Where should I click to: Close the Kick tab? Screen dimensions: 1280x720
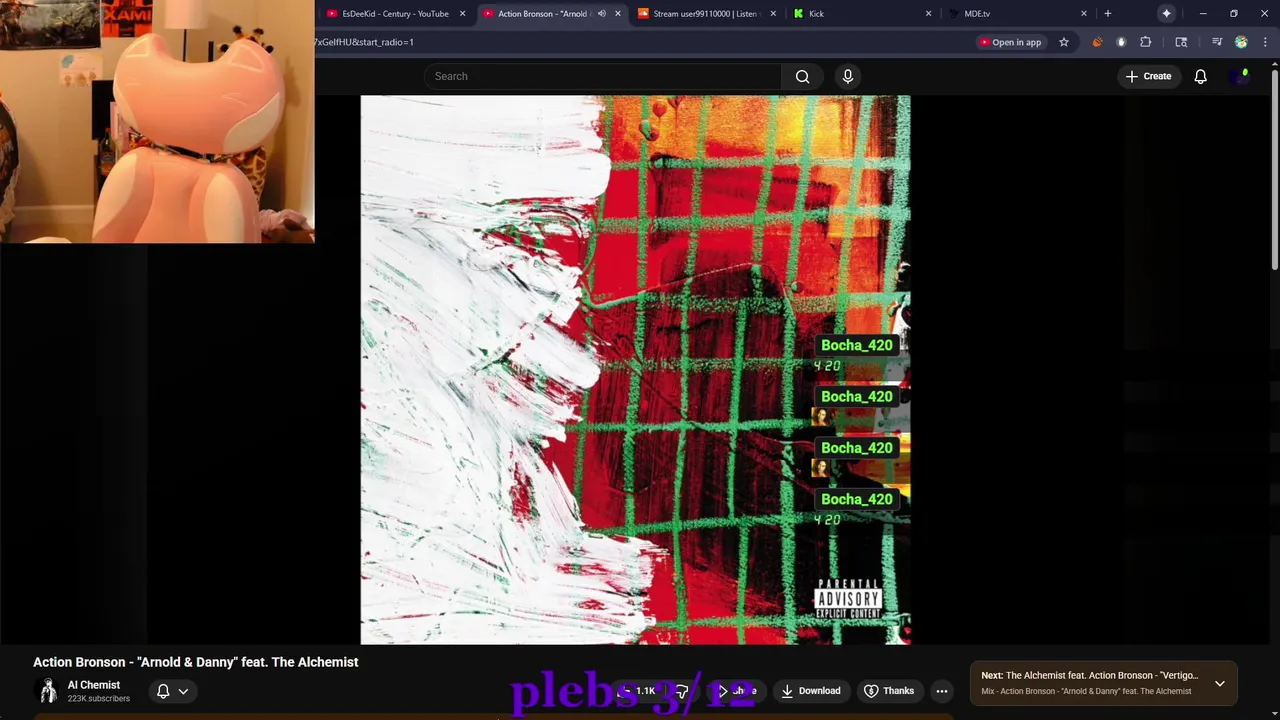(x=928, y=13)
